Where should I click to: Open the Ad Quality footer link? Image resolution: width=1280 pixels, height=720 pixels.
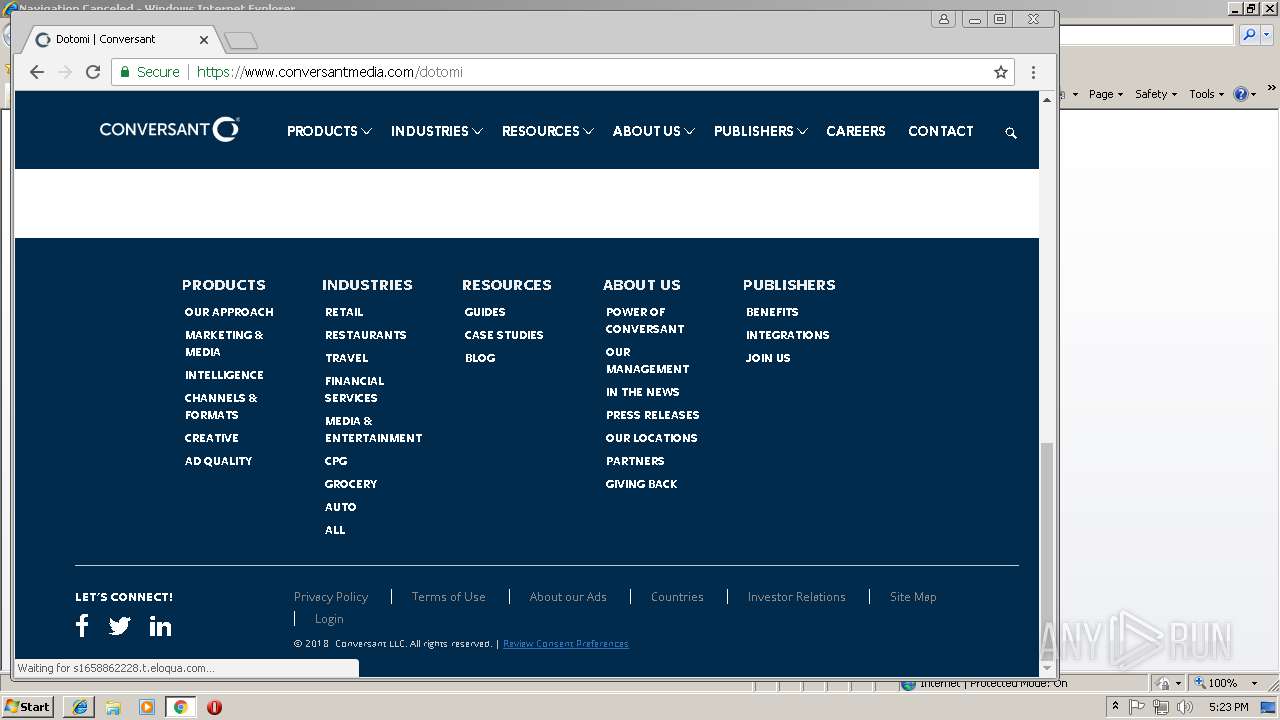218,461
